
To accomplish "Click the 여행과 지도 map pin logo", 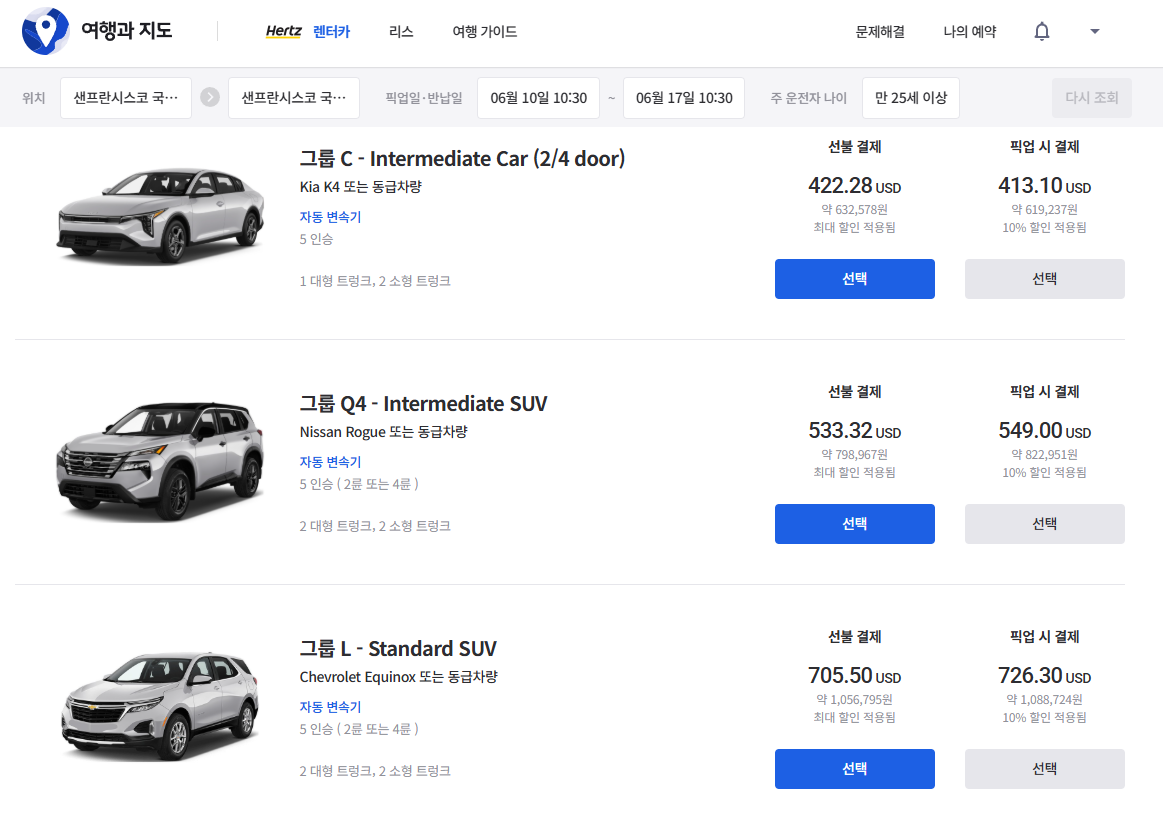I will click(x=45, y=31).
